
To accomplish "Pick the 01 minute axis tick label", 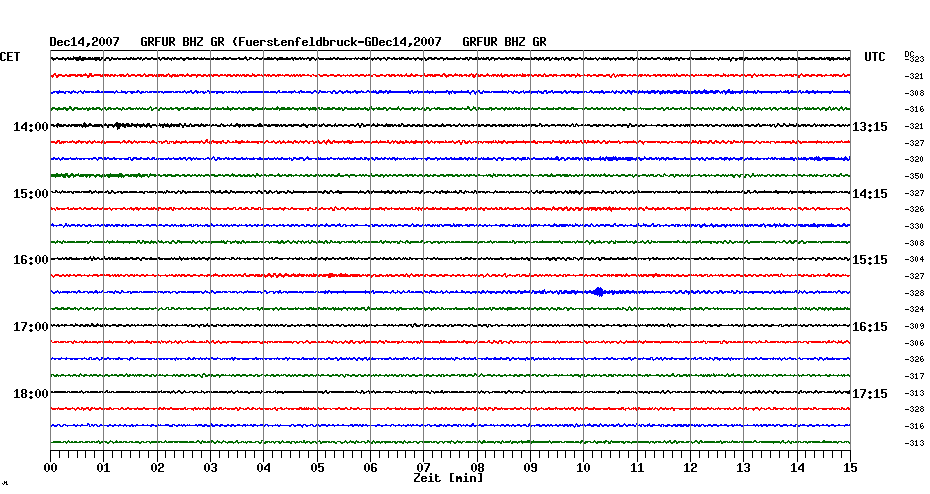I will pos(103,468).
